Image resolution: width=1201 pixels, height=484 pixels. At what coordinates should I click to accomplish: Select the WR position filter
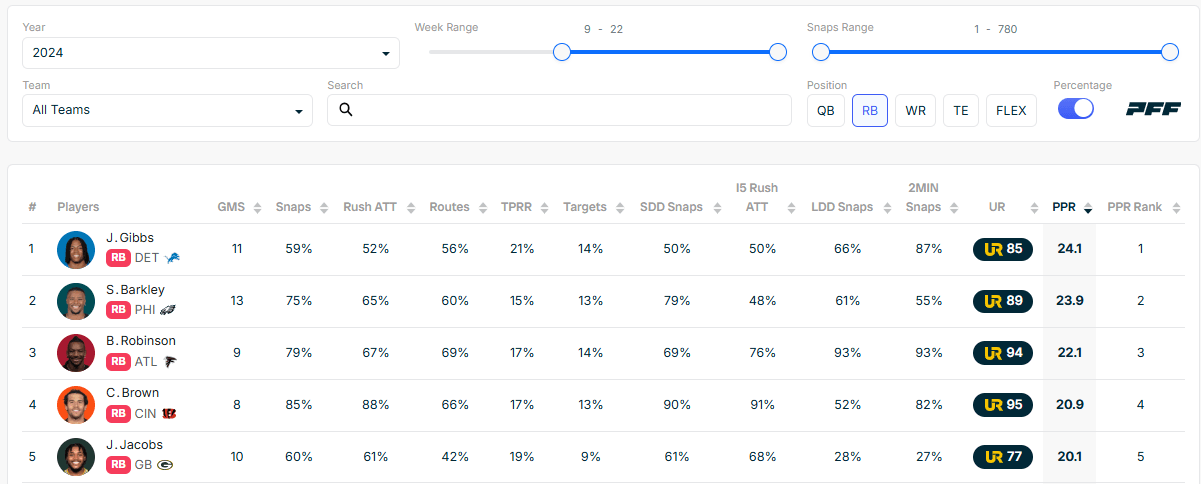(915, 111)
